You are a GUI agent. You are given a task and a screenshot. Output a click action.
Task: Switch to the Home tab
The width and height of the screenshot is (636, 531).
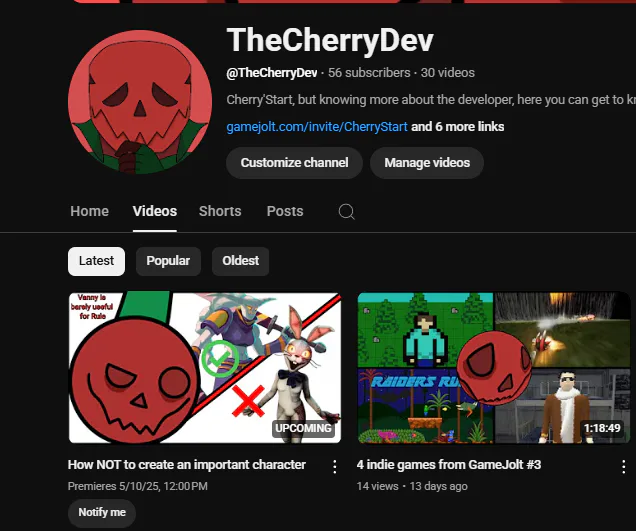pos(89,211)
